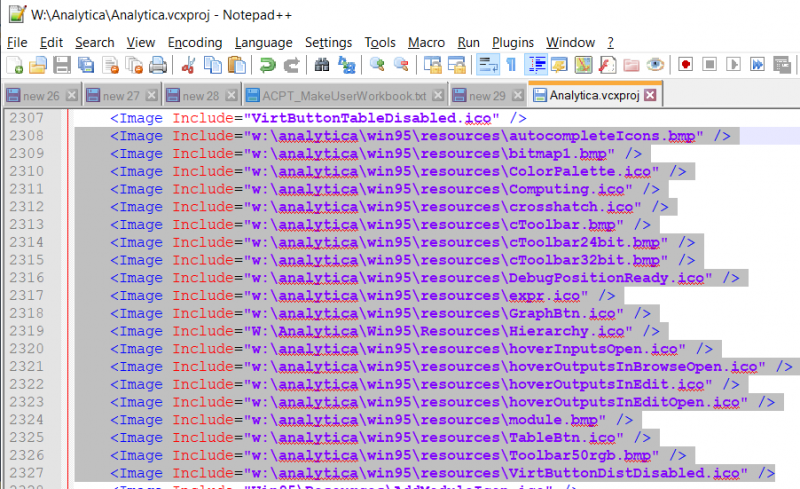The height and width of the screenshot is (489, 800).
Task: Switch to the new 27 tab
Action: [121, 95]
